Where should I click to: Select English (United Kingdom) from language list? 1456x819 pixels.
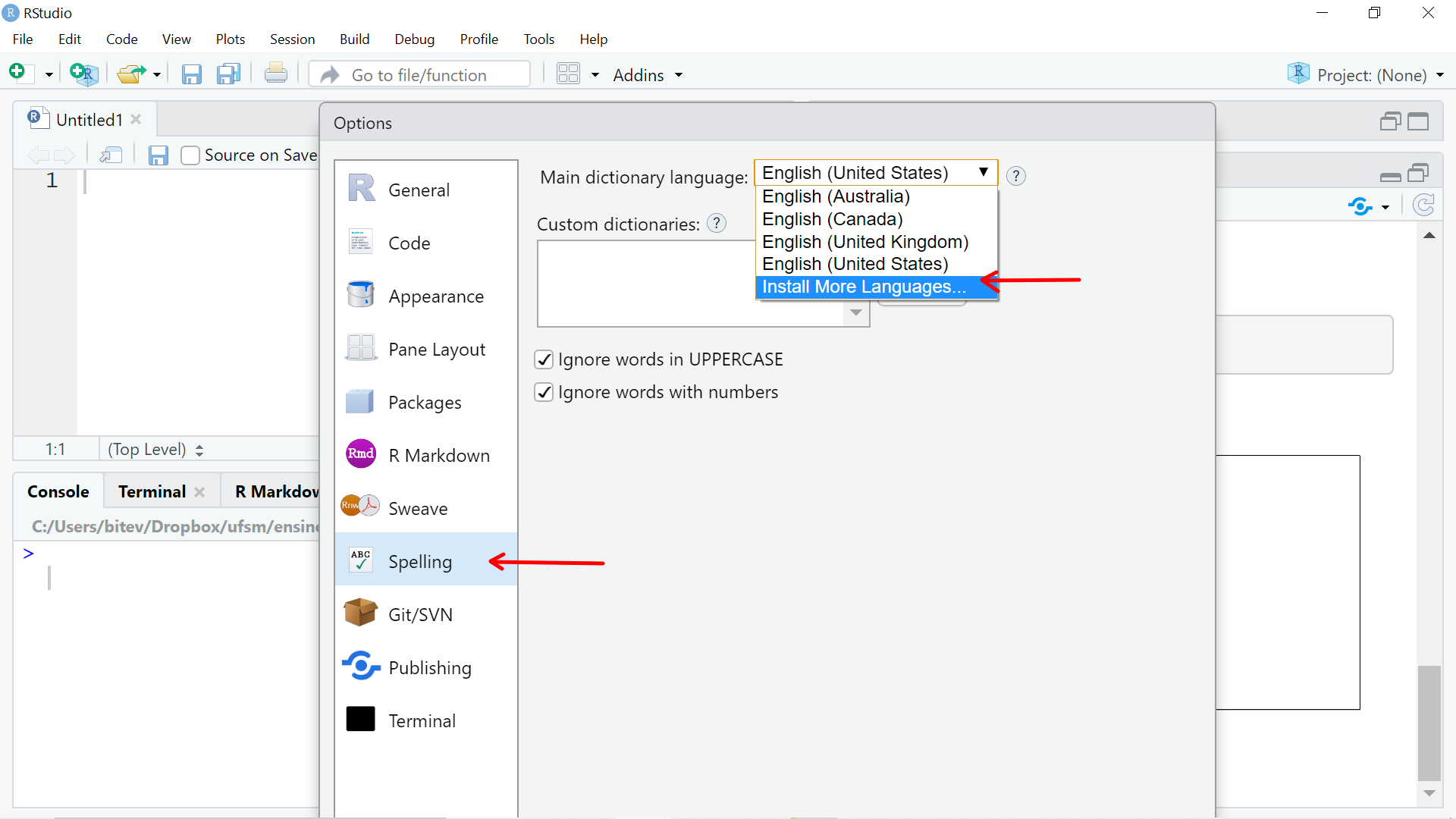click(x=866, y=241)
